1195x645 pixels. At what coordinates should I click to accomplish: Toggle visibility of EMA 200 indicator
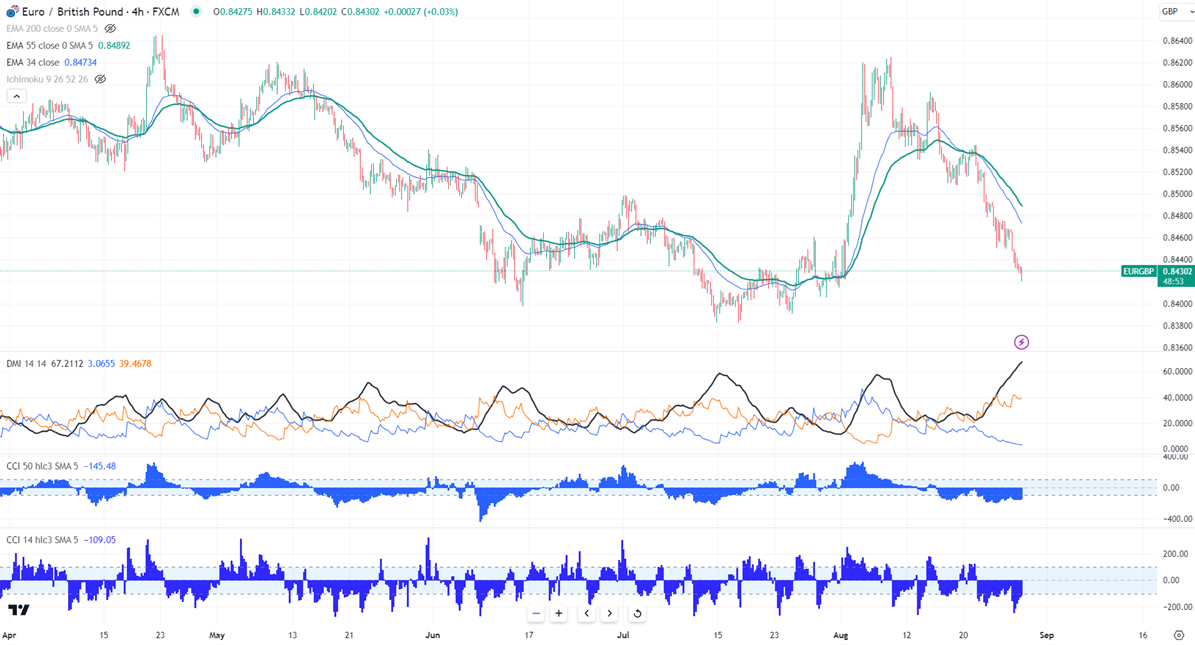[x=111, y=29]
